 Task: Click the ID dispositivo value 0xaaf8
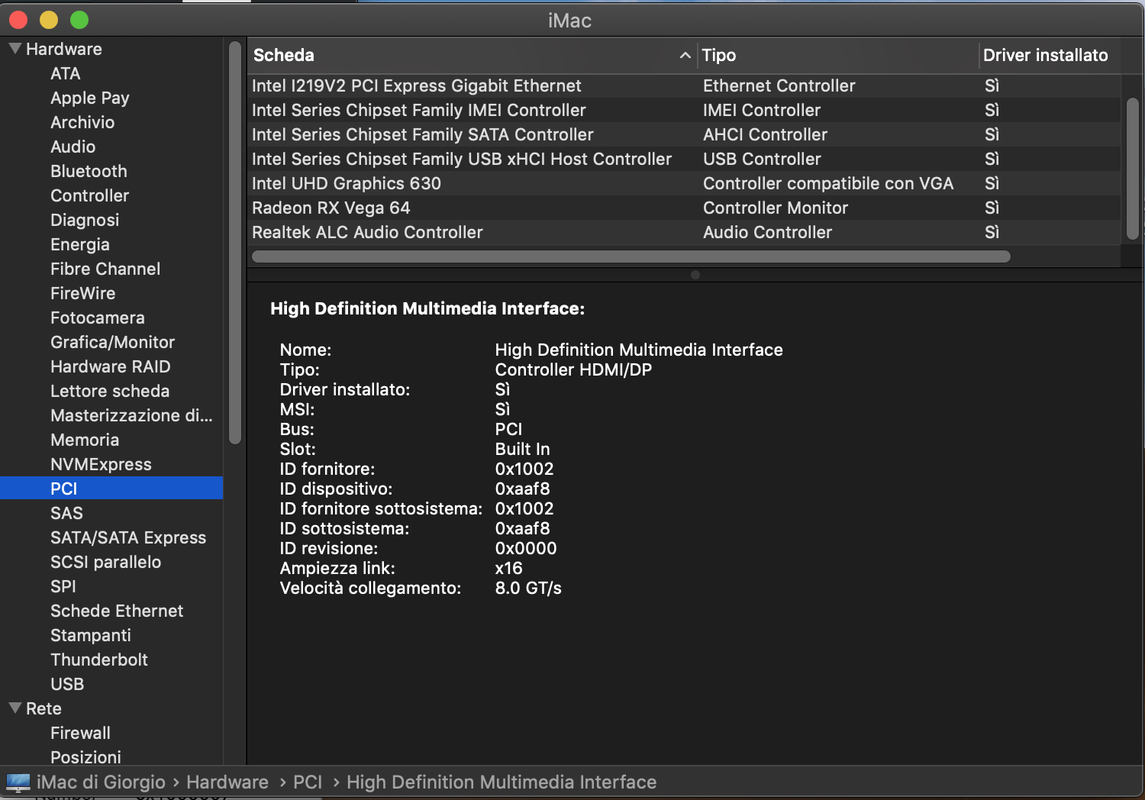[x=522, y=489]
